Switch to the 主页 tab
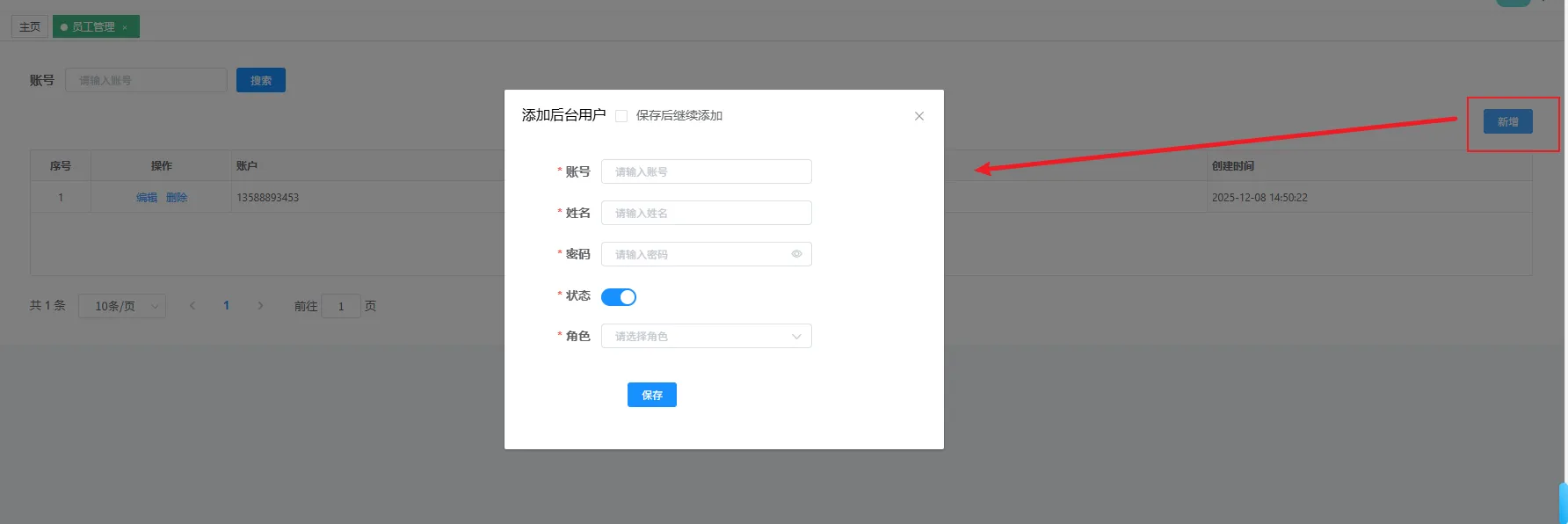Image resolution: width=1568 pixels, height=524 pixels. (x=30, y=27)
